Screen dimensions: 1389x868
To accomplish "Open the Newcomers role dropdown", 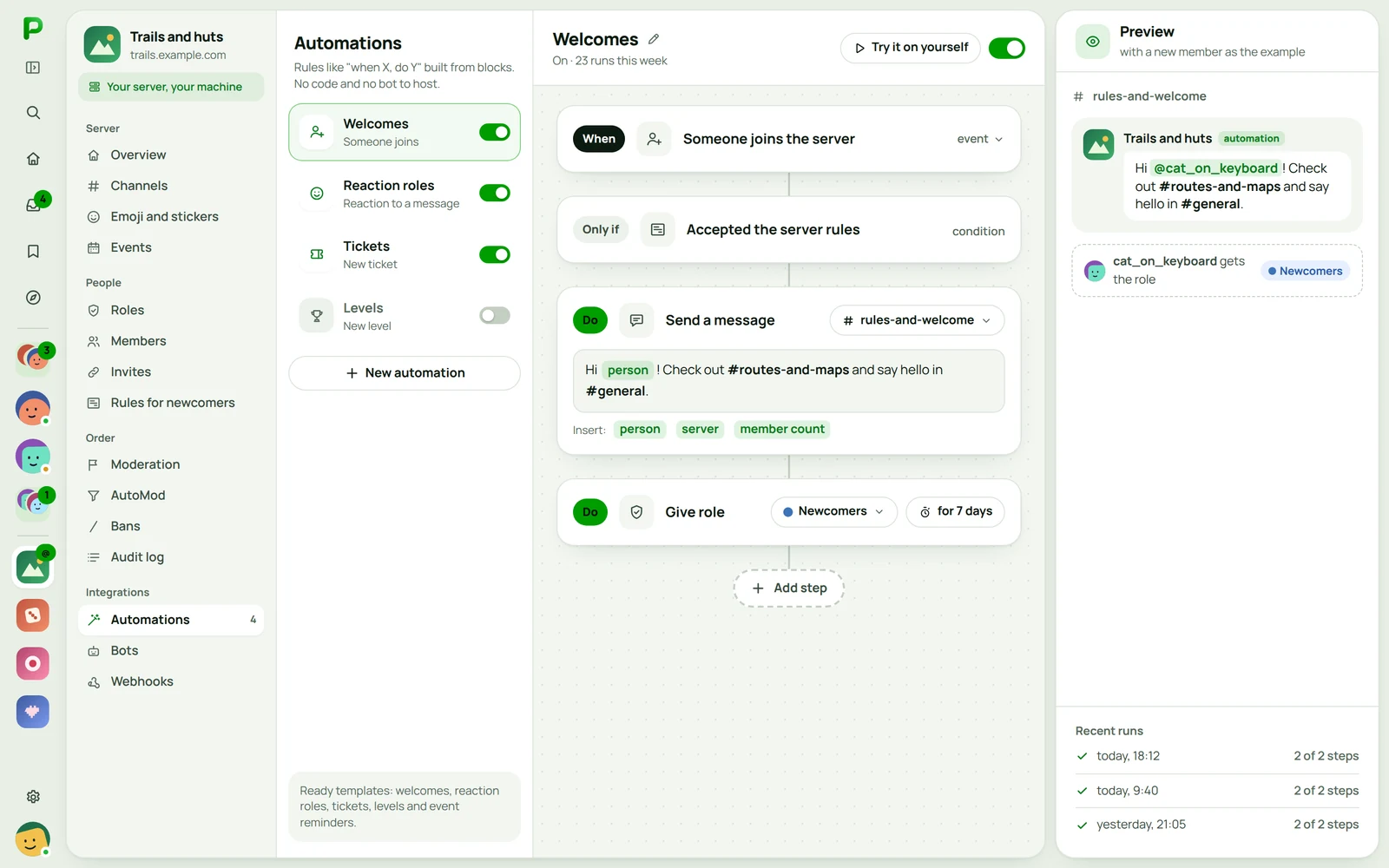I will (833, 512).
